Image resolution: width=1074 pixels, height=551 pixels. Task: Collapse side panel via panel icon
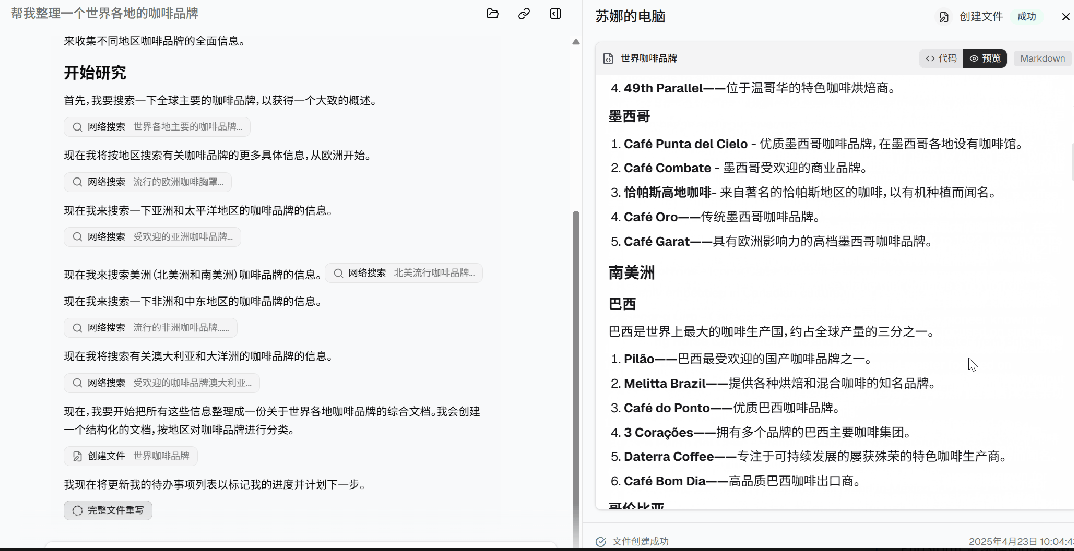(555, 14)
